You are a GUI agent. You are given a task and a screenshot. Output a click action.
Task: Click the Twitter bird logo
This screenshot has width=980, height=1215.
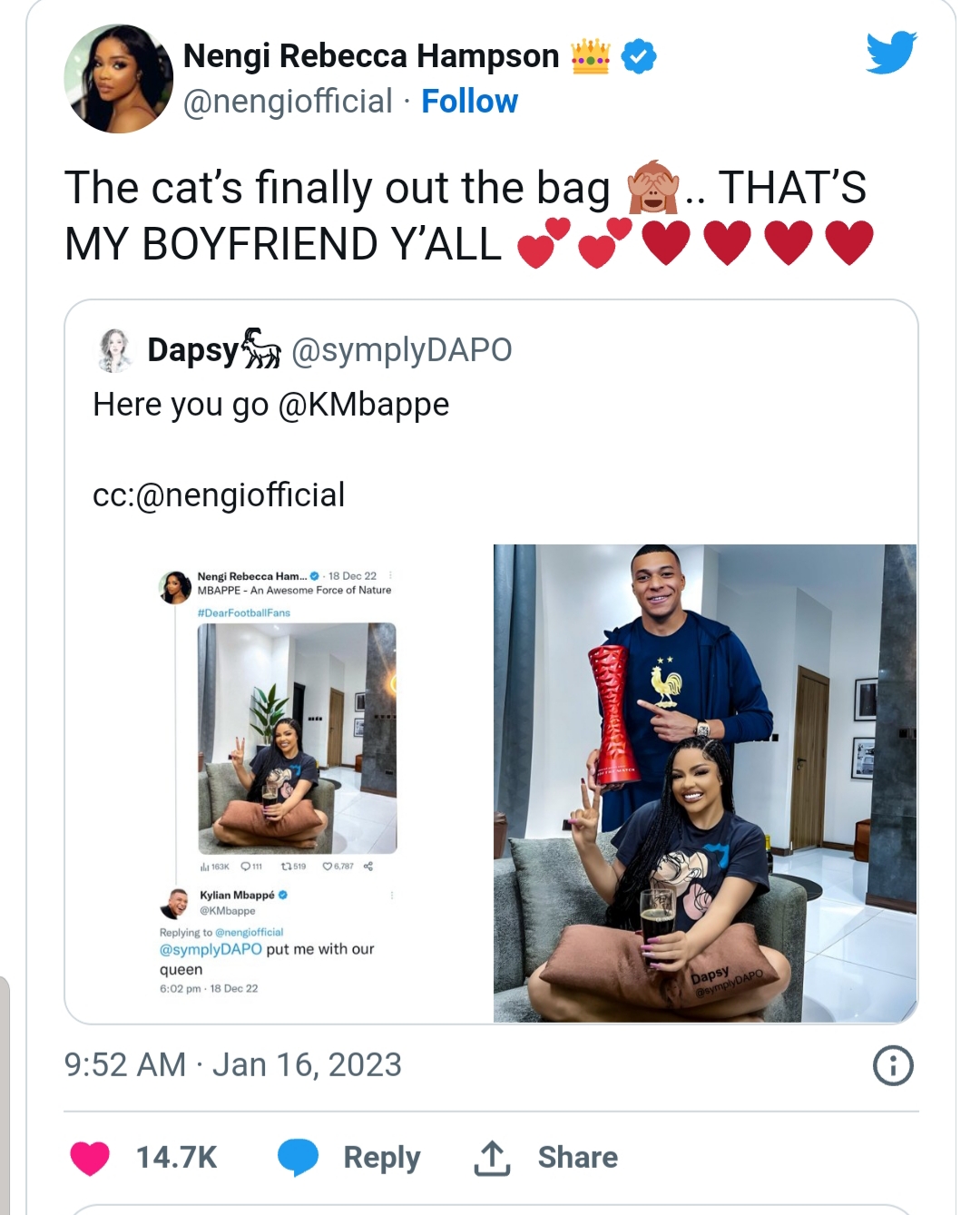click(890, 53)
